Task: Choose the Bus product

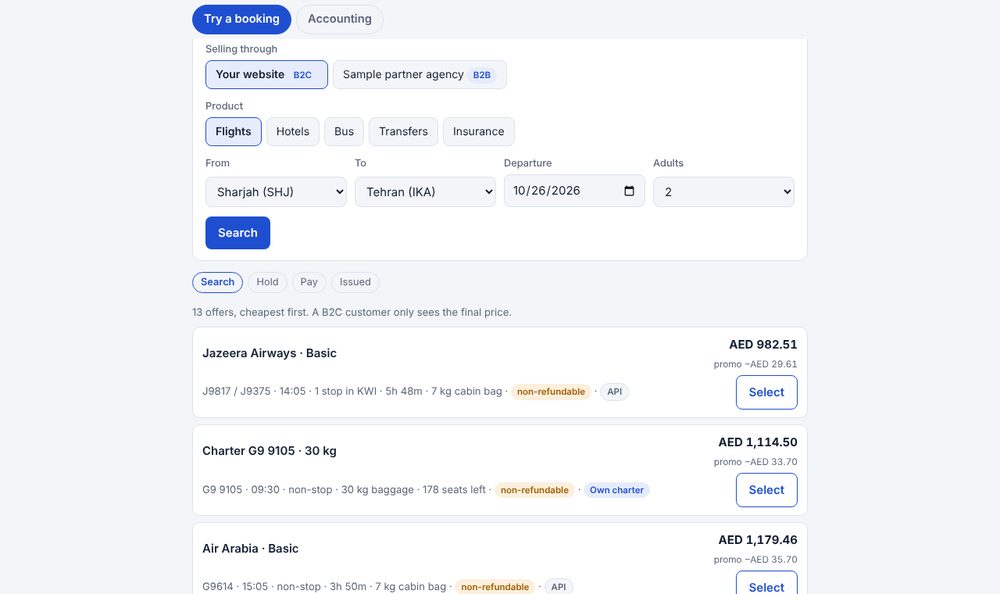Action: click(x=344, y=131)
